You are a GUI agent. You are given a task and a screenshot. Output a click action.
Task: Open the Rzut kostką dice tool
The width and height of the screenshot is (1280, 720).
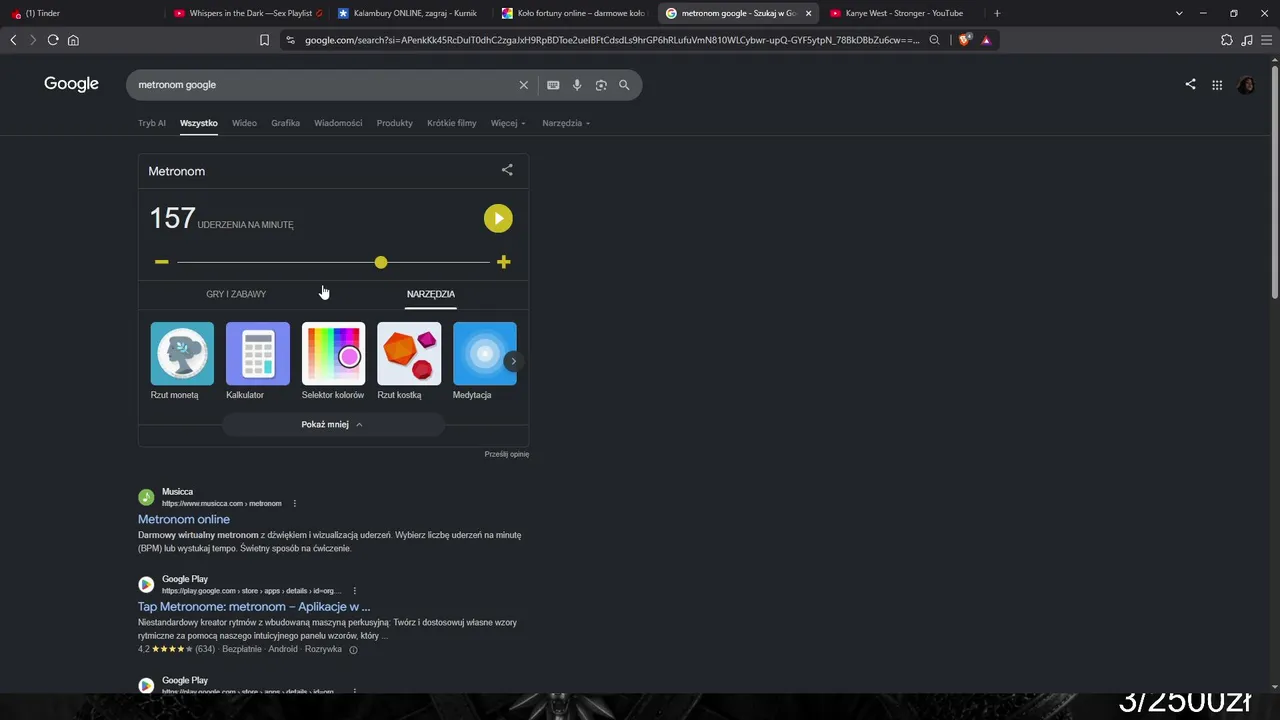pos(409,361)
